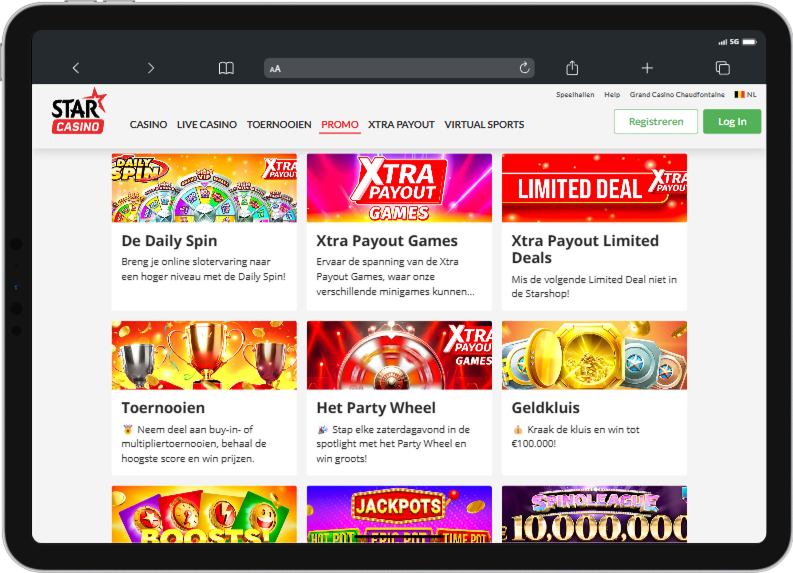This screenshot has width=793, height=573.
Task: Open the Limited Deal banner image
Action: tap(594, 188)
